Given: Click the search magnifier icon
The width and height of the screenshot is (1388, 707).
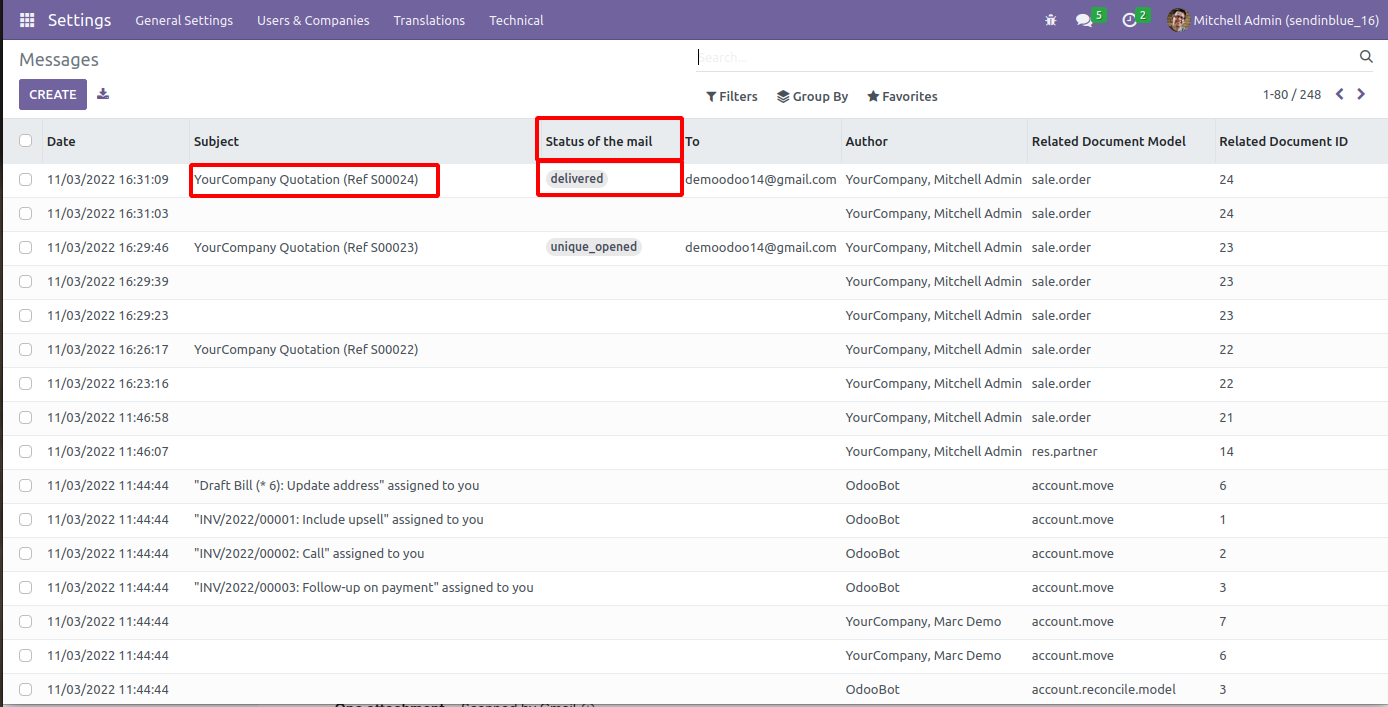Looking at the screenshot, I should tap(1366, 57).
